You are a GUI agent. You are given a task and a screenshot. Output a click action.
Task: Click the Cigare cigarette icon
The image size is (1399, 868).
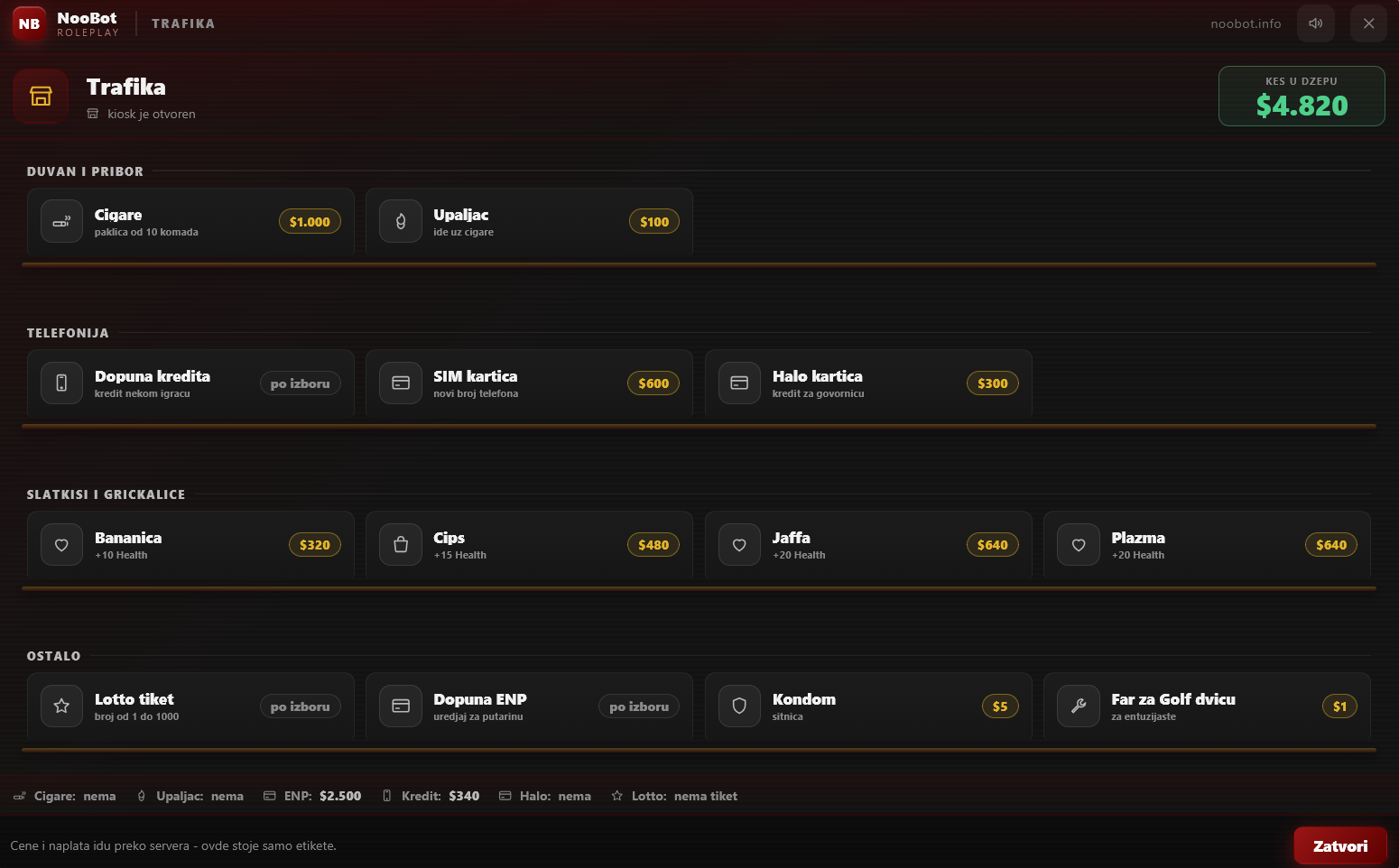[61, 221]
